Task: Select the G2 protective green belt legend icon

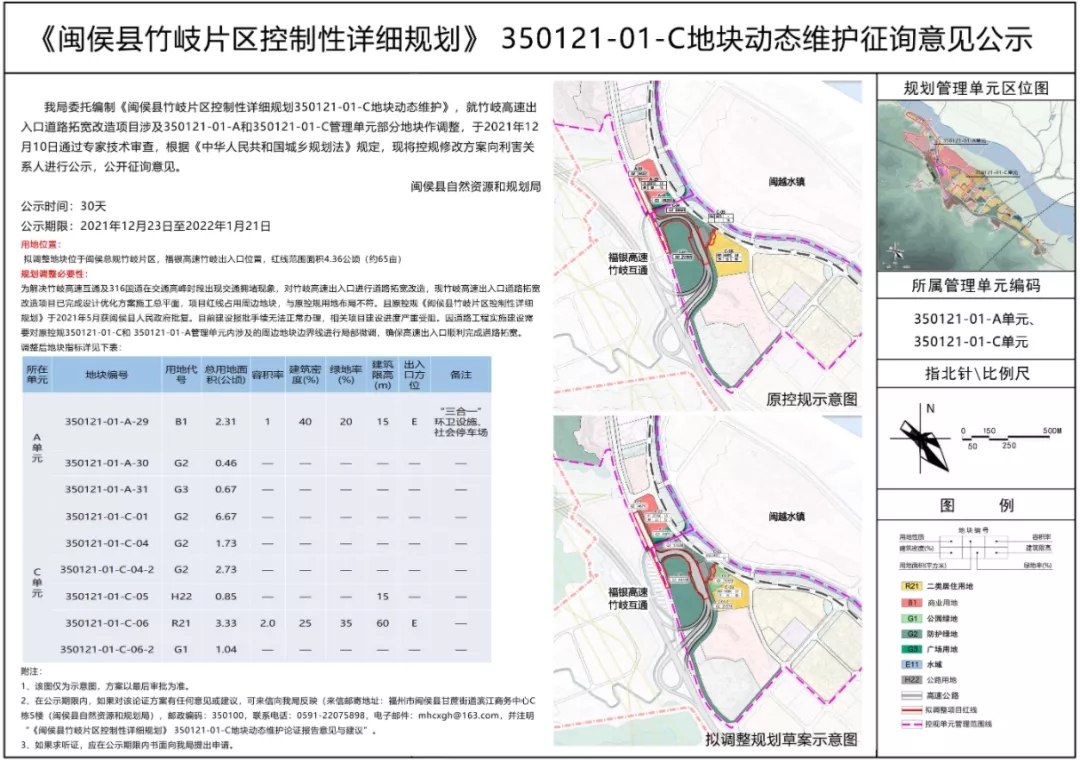Action: coord(912,634)
